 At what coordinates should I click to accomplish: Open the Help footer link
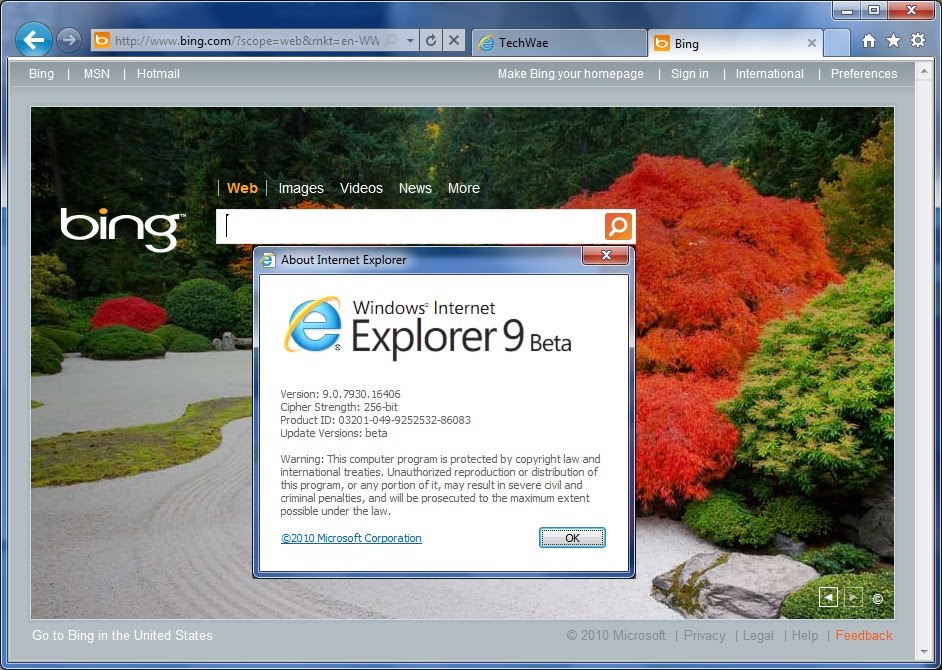pyautogui.click(x=805, y=635)
